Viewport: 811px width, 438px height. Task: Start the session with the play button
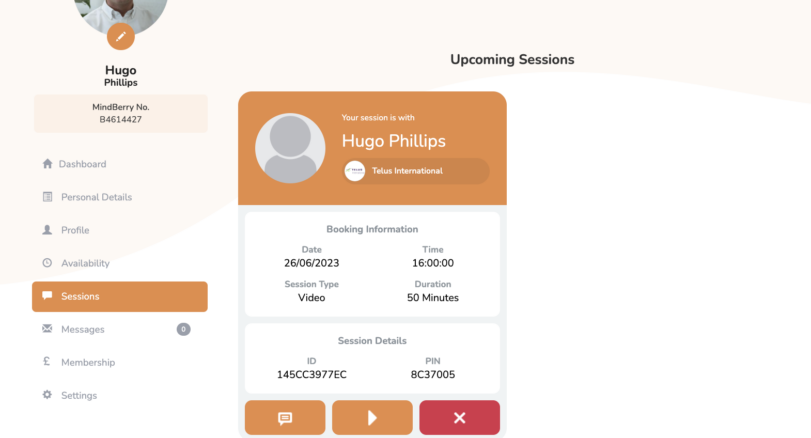point(372,417)
